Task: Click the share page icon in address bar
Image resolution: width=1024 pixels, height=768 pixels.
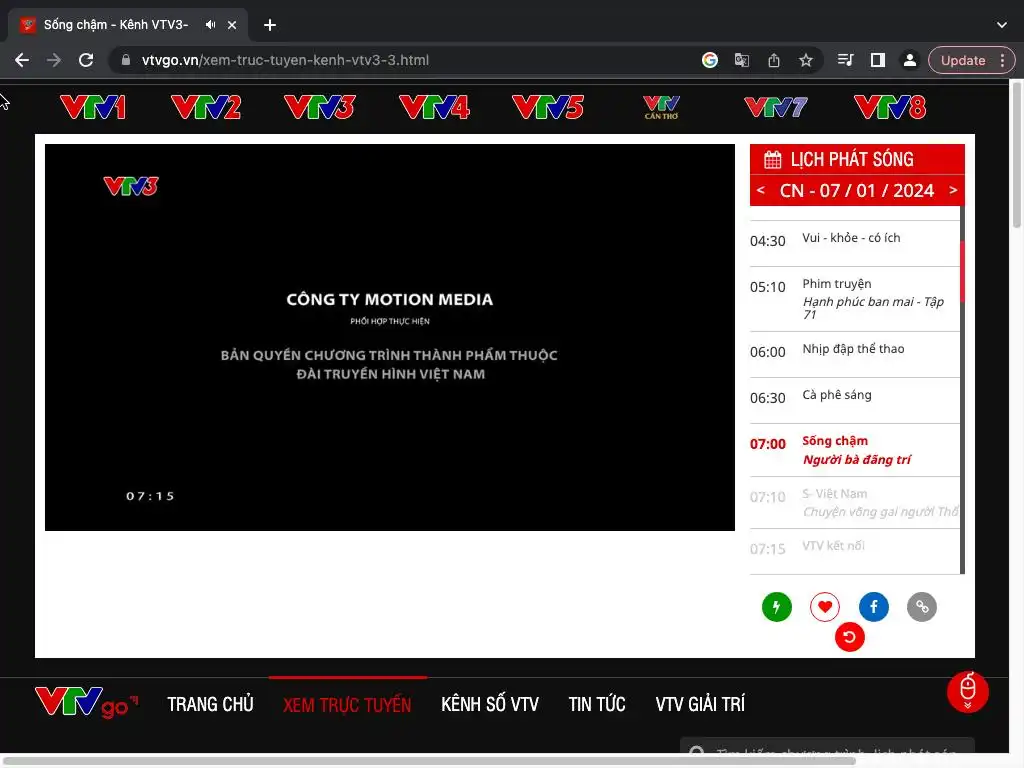Action: click(x=774, y=60)
